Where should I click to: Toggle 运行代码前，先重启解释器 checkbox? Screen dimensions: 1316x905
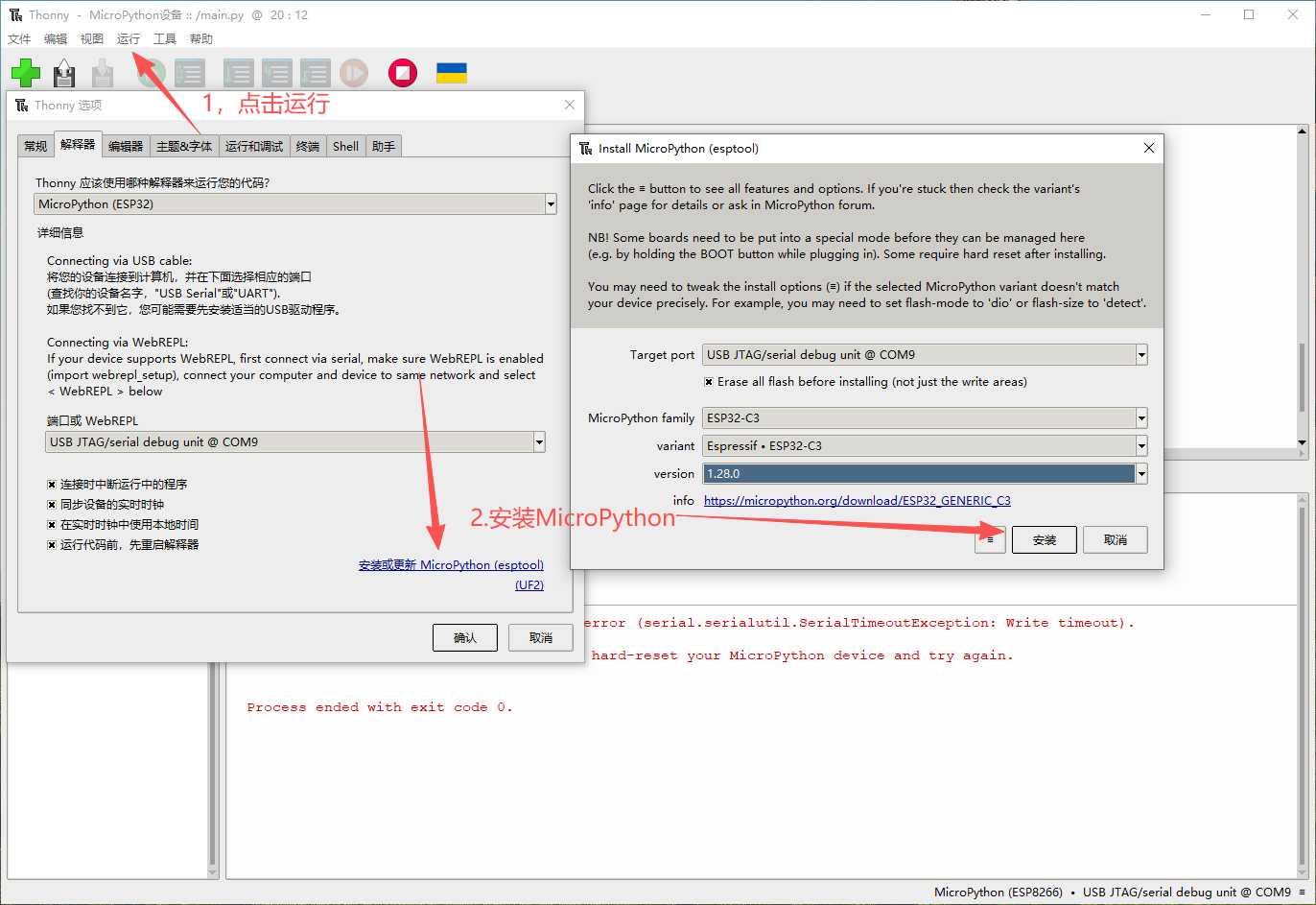pos(52,545)
